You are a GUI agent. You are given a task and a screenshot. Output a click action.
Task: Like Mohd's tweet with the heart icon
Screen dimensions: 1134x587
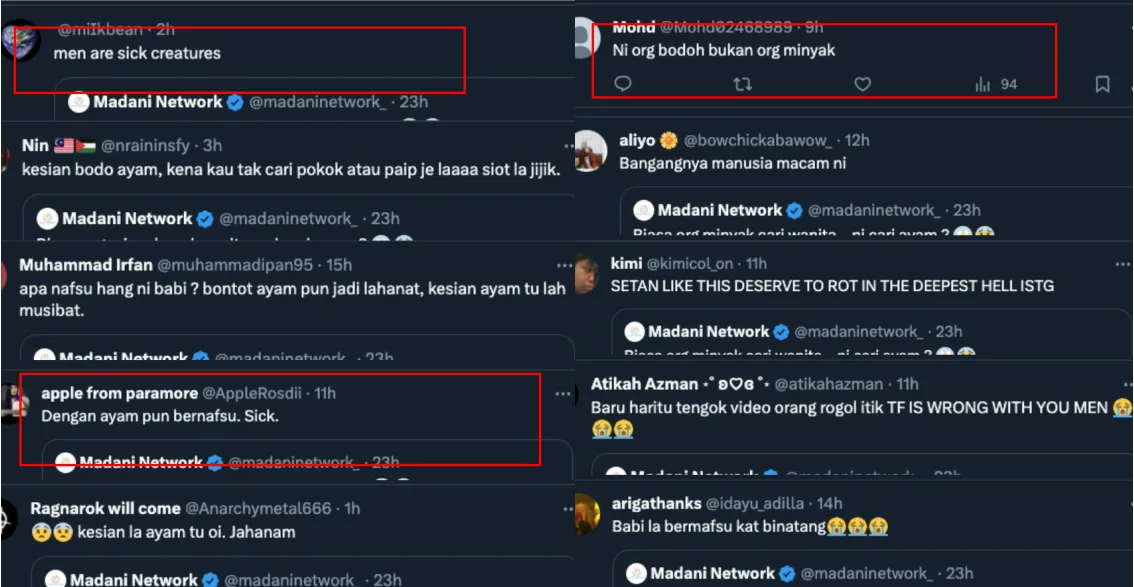[862, 85]
